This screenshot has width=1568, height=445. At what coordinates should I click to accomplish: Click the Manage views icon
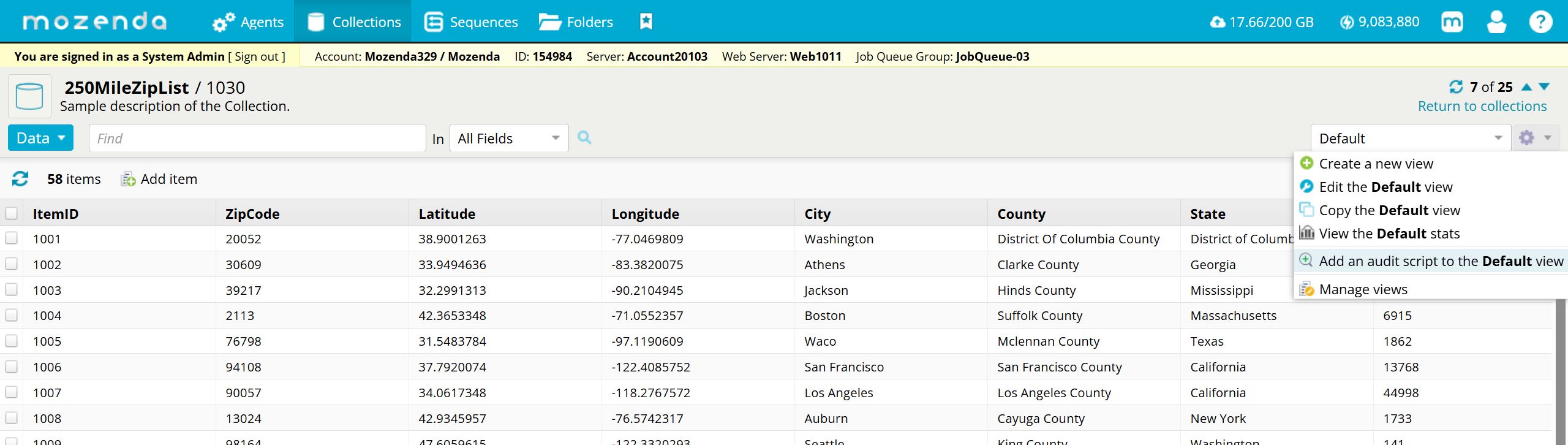pyautogui.click(x=1306, y=289)
